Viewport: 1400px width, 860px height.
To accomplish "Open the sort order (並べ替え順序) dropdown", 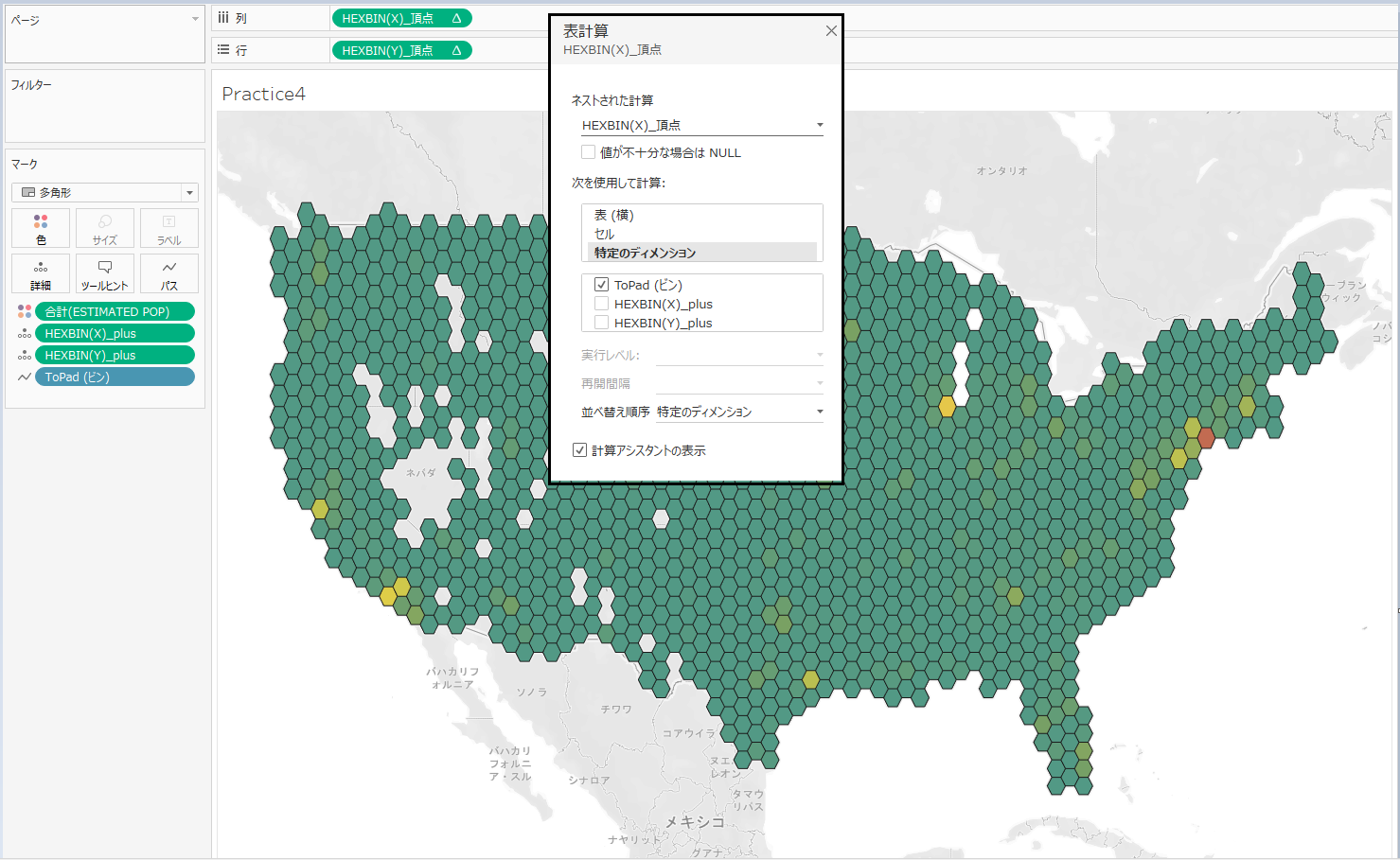I will 738,412.
